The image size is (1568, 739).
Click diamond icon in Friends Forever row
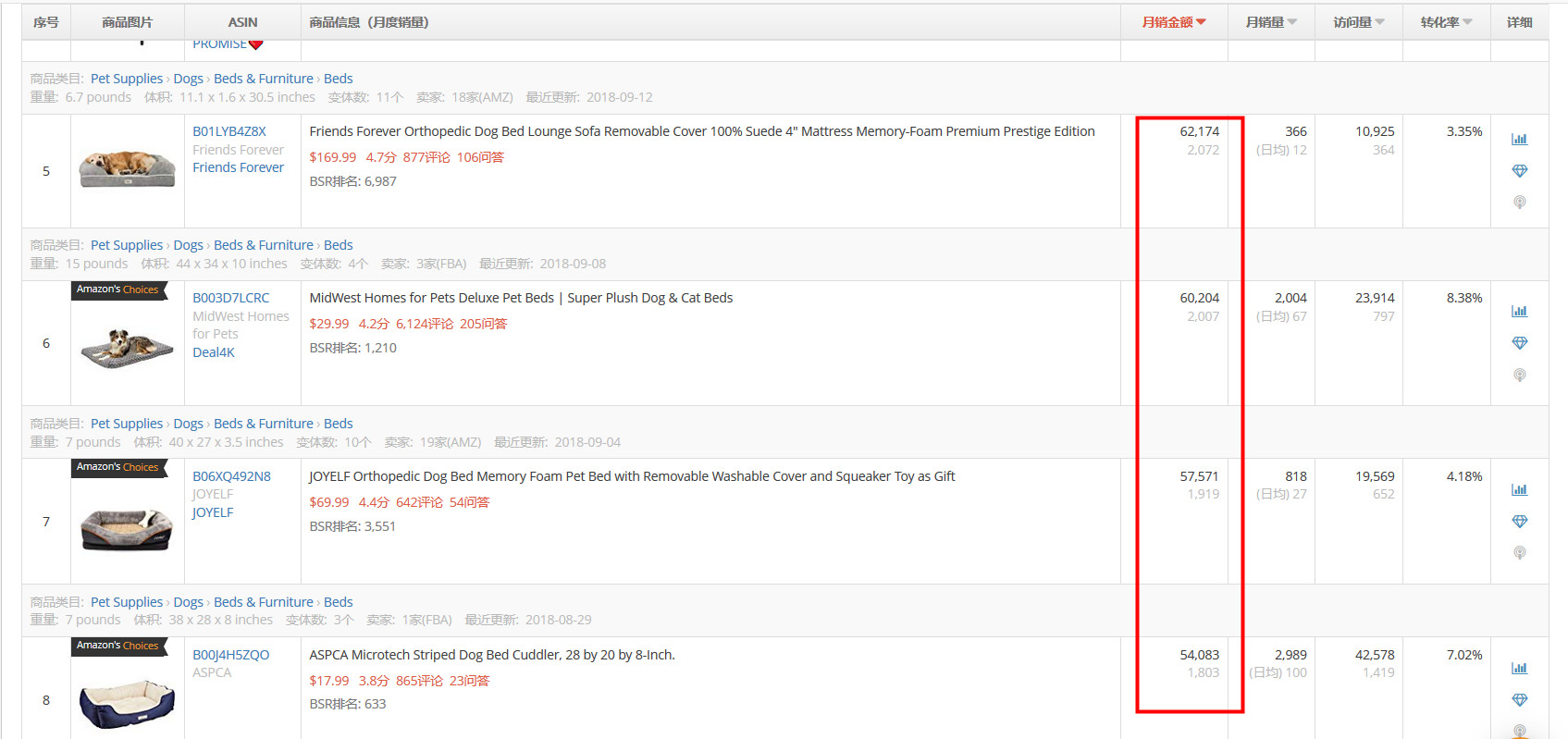pos(1519,171)
